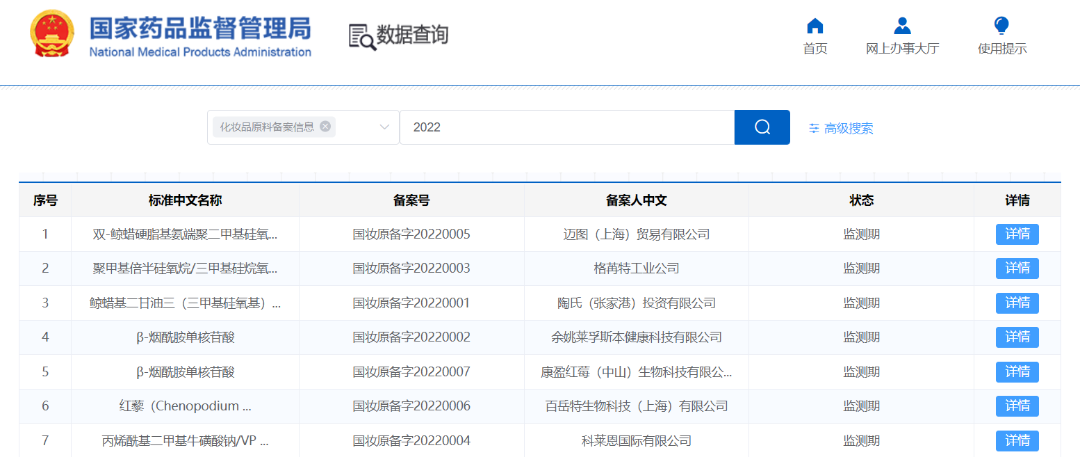Viewport: 1080px width, 457px height.
Task: Click the 状态 column header
Action: [861, 200]
